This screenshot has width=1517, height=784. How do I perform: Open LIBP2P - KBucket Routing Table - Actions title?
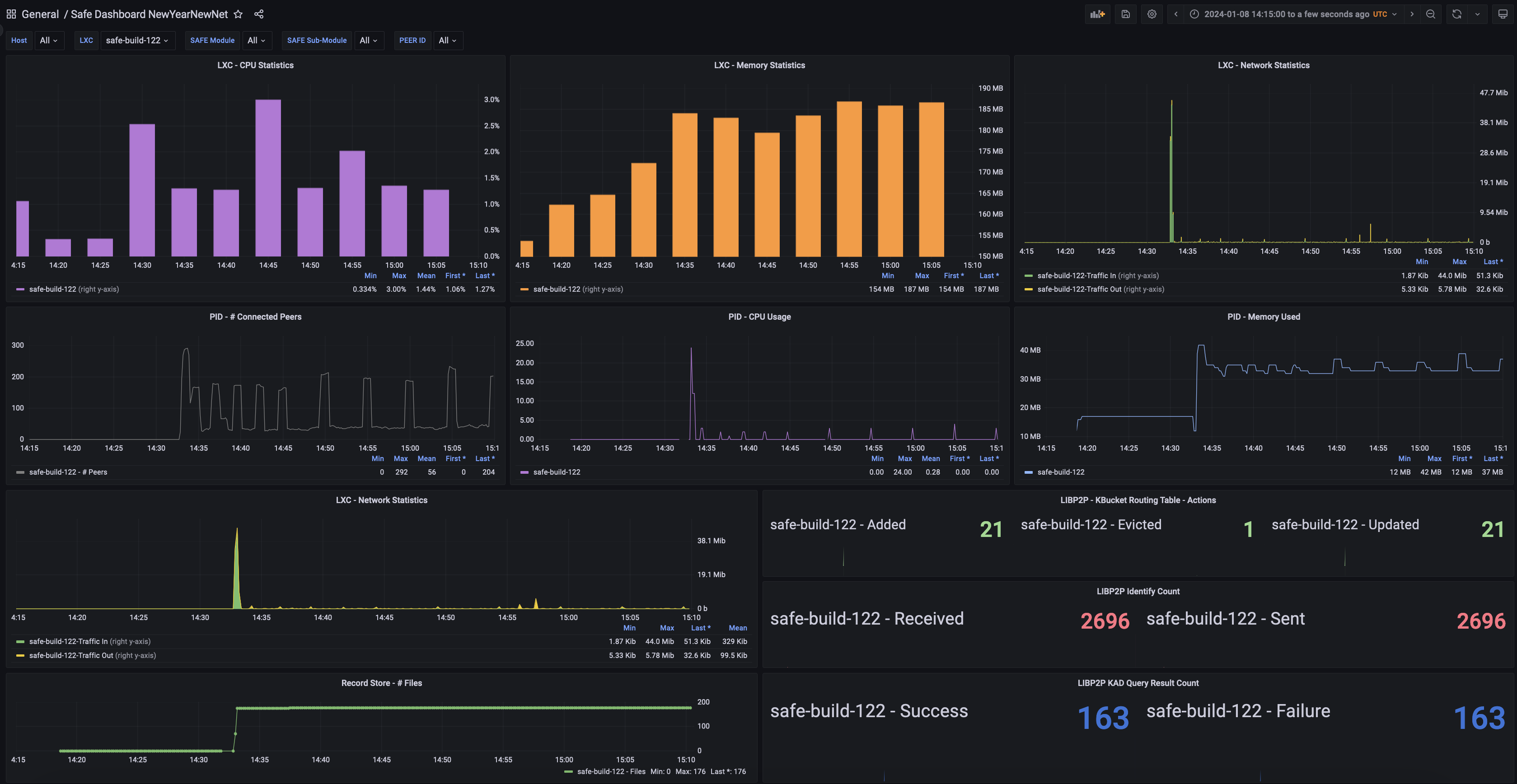click(x=1138, y=500)
